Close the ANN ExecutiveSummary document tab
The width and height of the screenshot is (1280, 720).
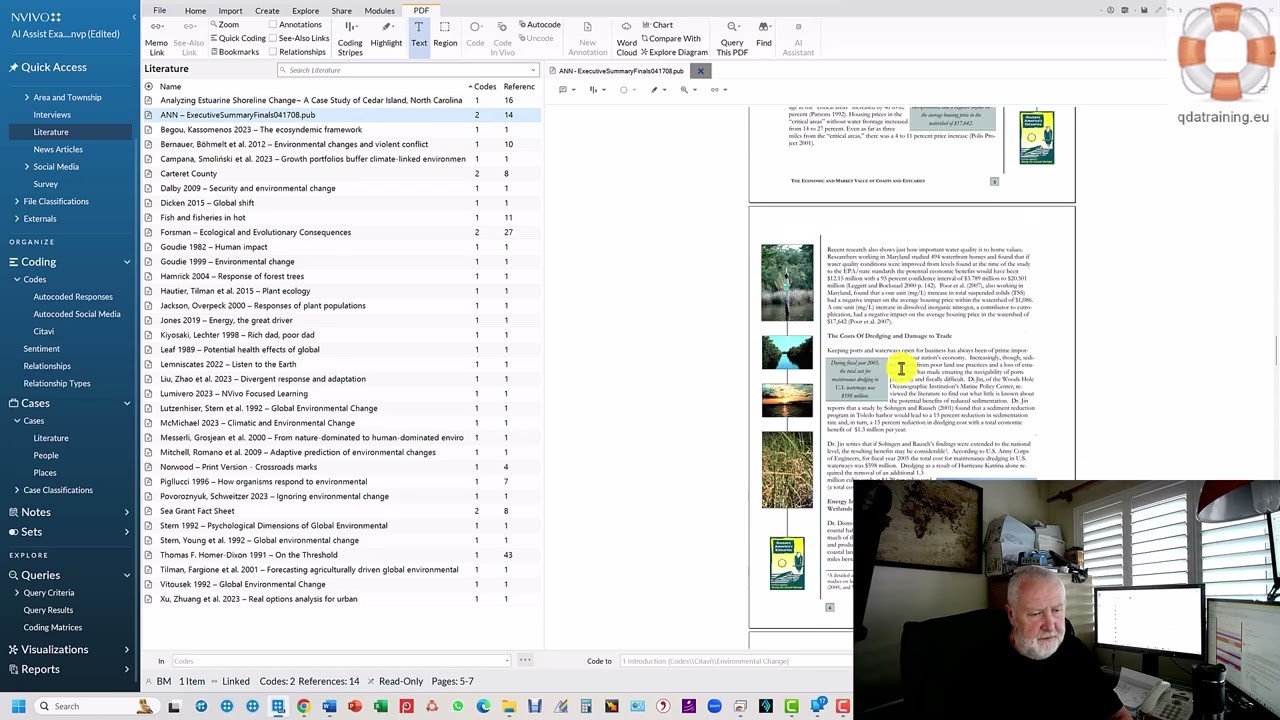point(700,71)
